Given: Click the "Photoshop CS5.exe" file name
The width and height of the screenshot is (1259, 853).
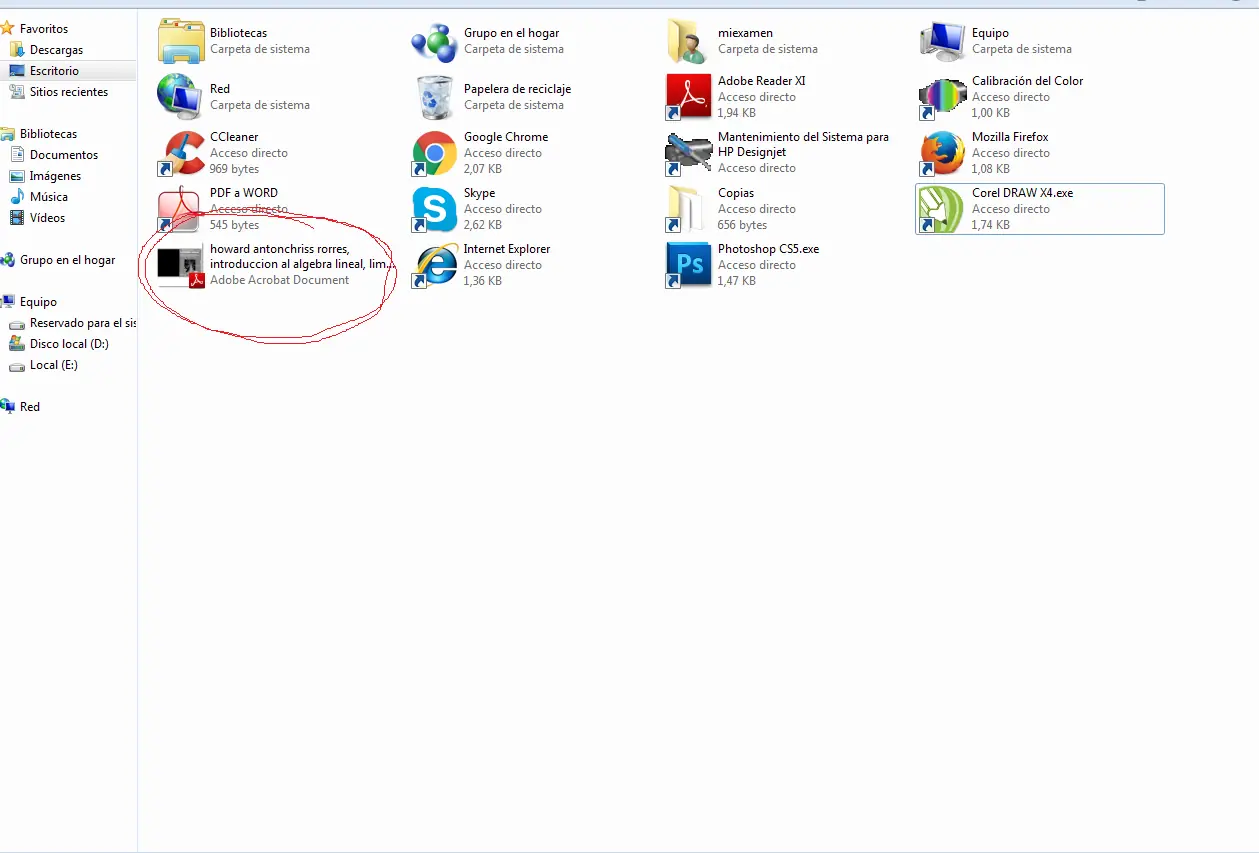Looking at the screenshot, I should pyautogui.click(x=768, y=249).
